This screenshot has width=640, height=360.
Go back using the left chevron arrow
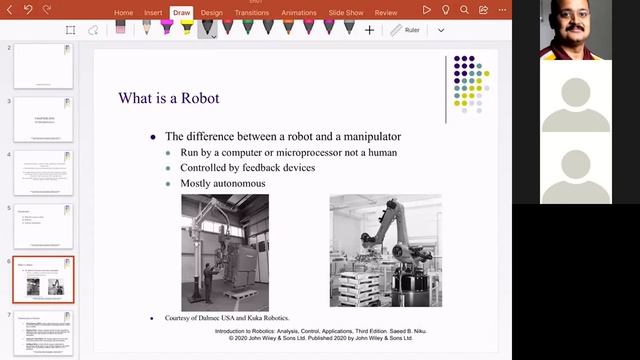9,9
